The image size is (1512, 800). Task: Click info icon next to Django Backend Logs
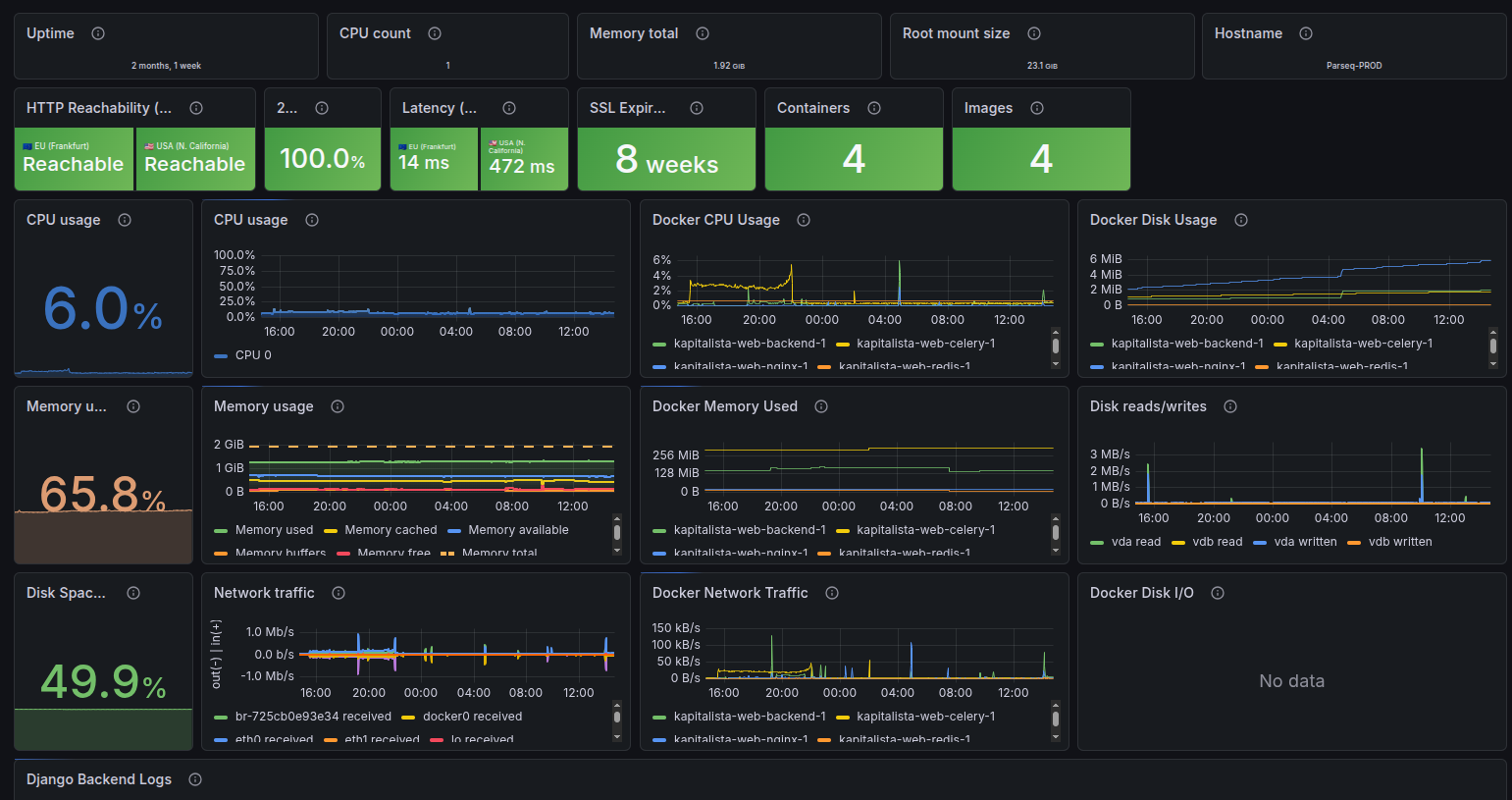pos(195,779)
